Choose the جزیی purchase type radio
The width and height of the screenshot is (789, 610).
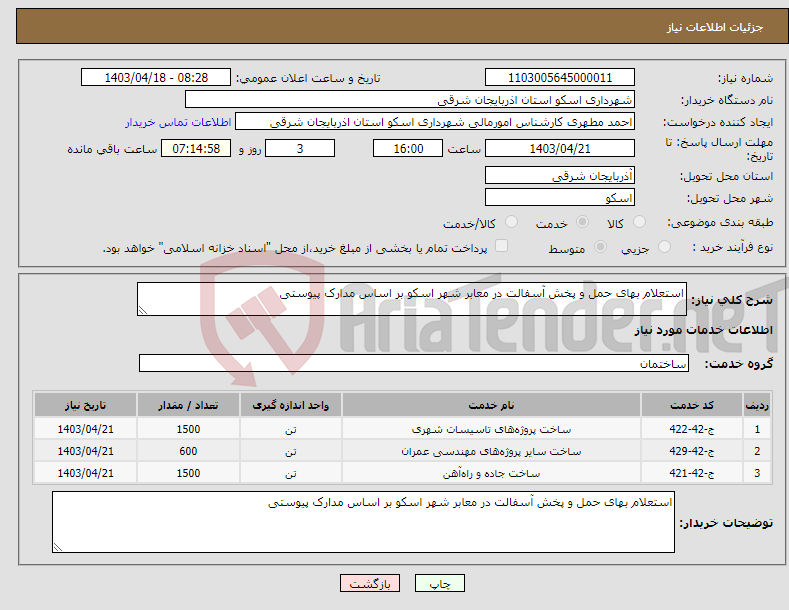tap(664, 247)
